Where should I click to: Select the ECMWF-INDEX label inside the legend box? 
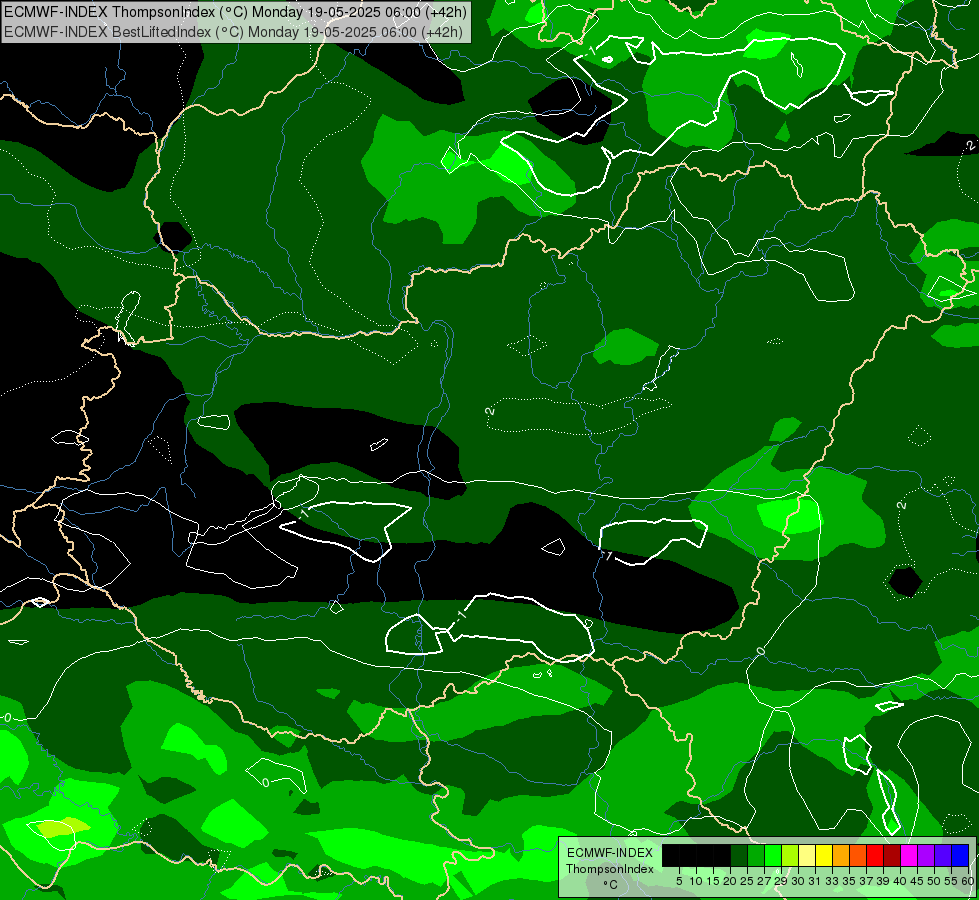click(x=610, y=853)
